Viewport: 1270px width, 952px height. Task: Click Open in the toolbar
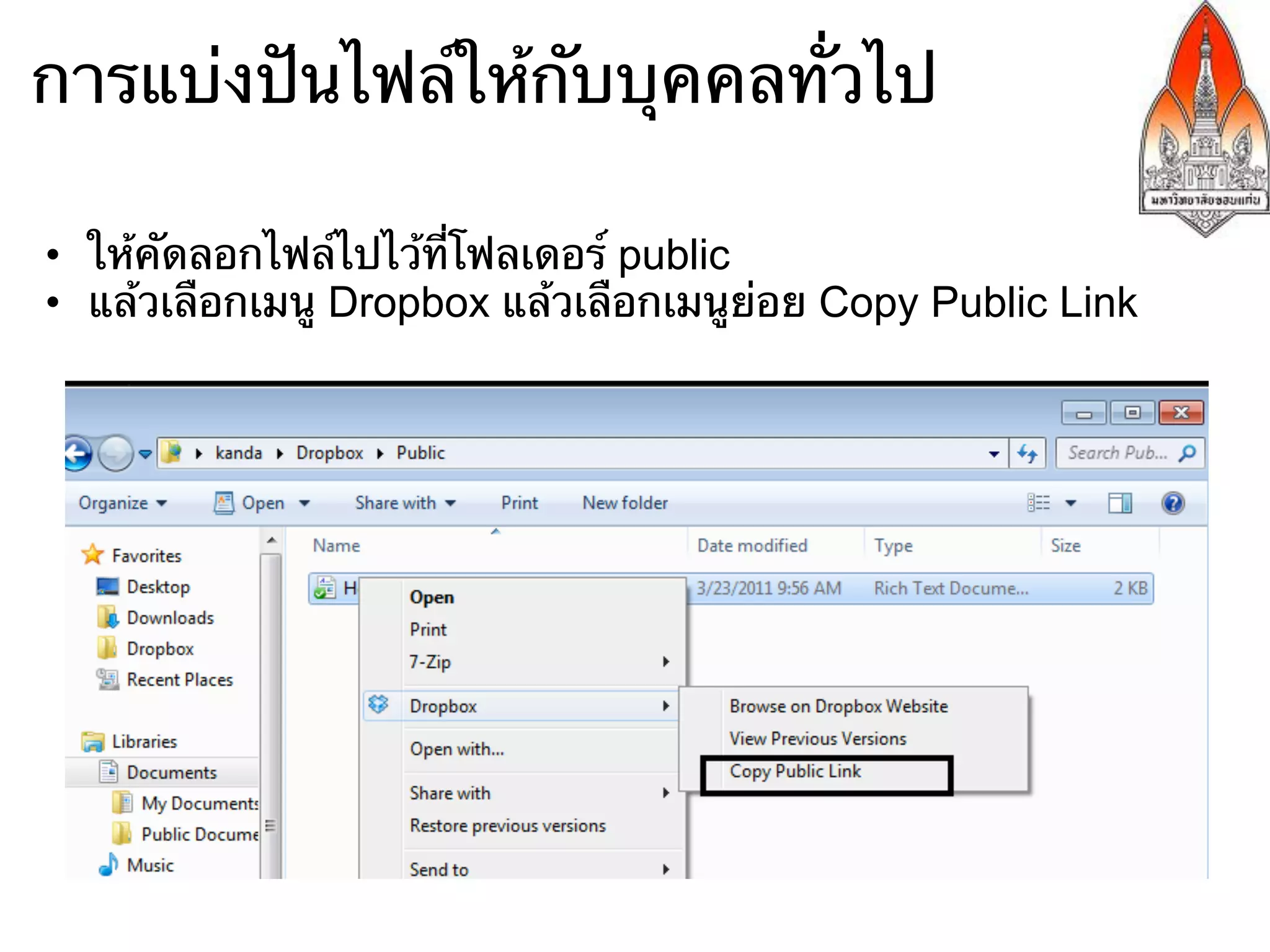[x=249, y=503]
